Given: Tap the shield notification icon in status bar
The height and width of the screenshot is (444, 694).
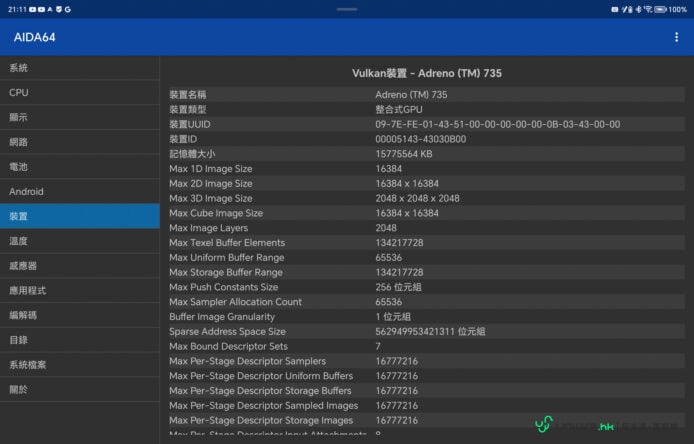Looking at the screenshot, I should [57, 9].
